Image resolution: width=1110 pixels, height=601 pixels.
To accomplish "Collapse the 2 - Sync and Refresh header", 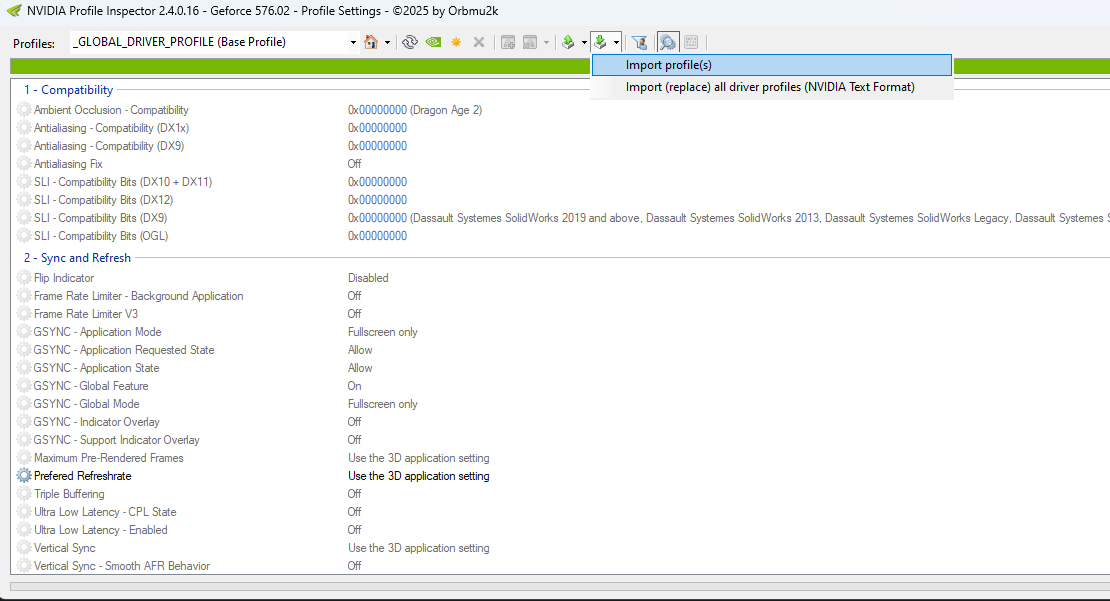I will click(x=77, y=258).
